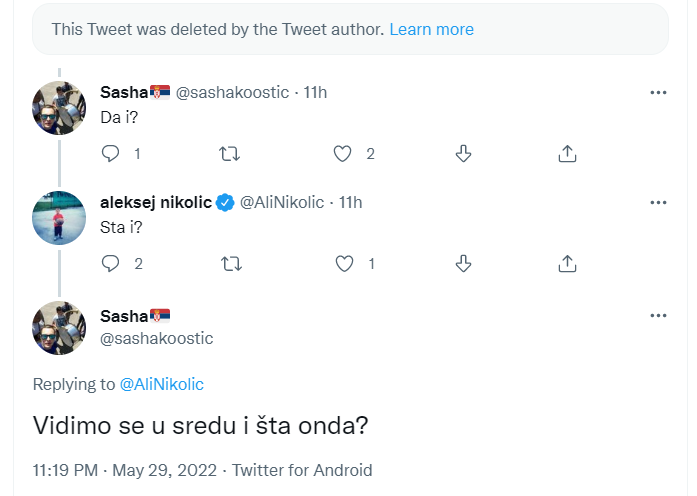Open Twitter for Android source link
This screenshot has height=496, width=697.
pos(300,470)
